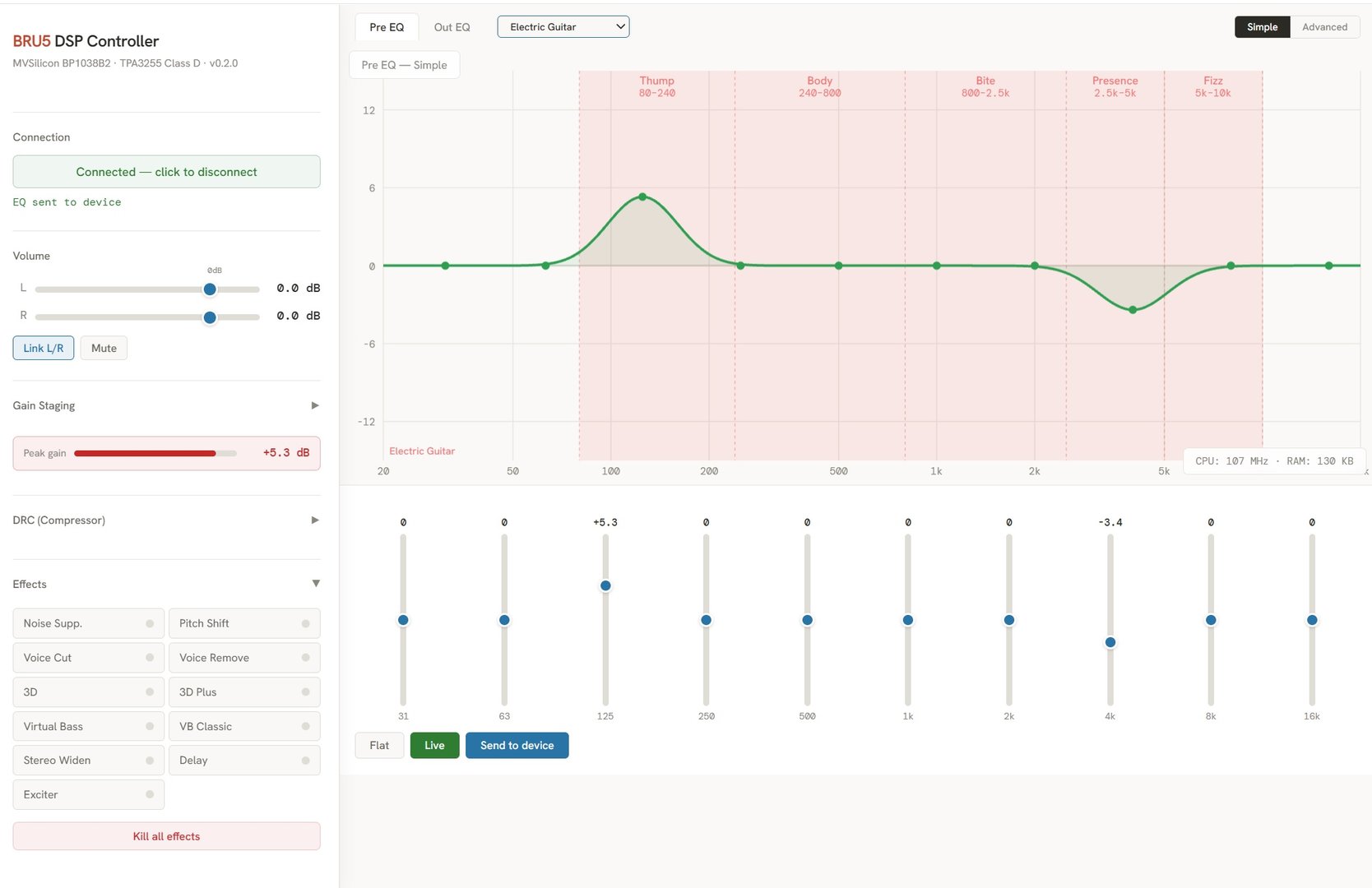
Task: Select the Pre EQ tab
Action: pyautogui.click(x=387, y=27)
